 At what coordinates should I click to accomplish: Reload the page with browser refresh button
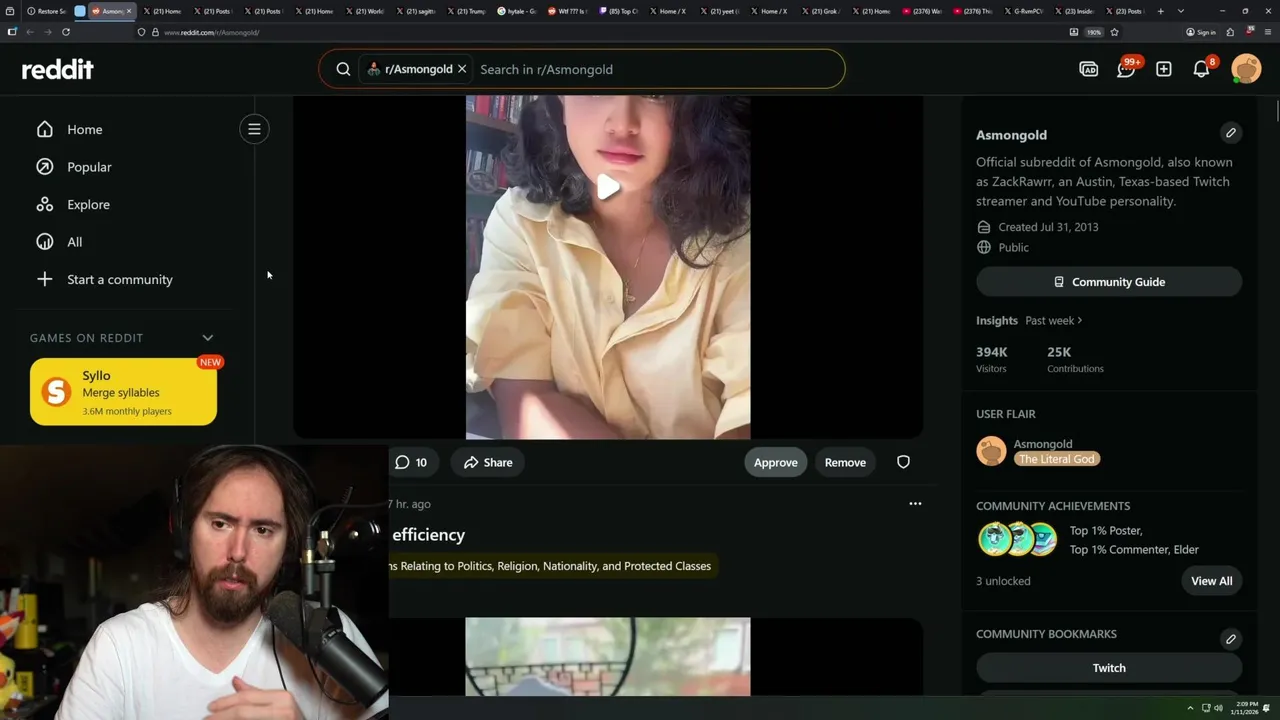pyautogui.click(x=66, y=32)
